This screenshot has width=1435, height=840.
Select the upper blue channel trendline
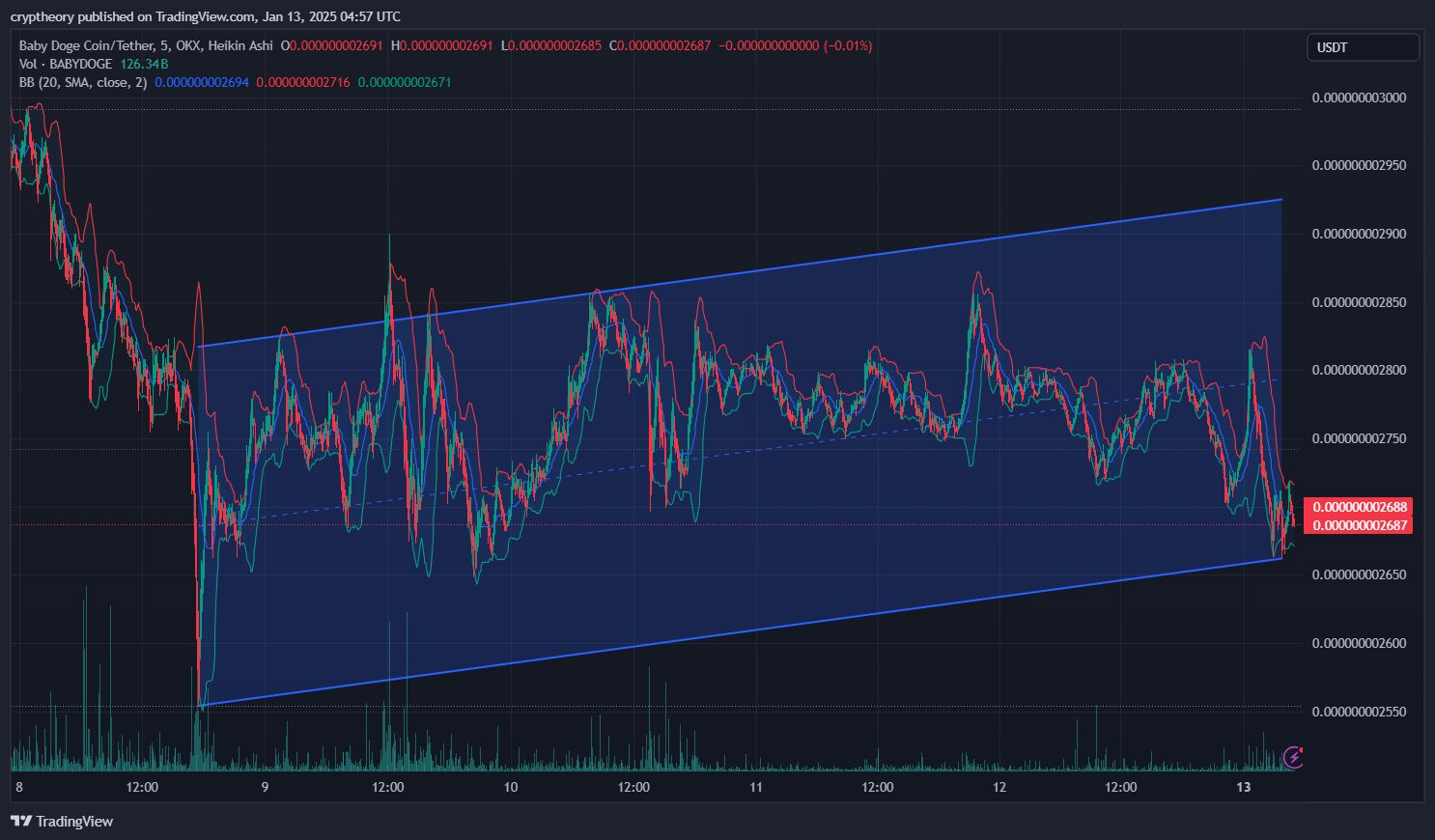pyautogui.click(x=740, y=273)
